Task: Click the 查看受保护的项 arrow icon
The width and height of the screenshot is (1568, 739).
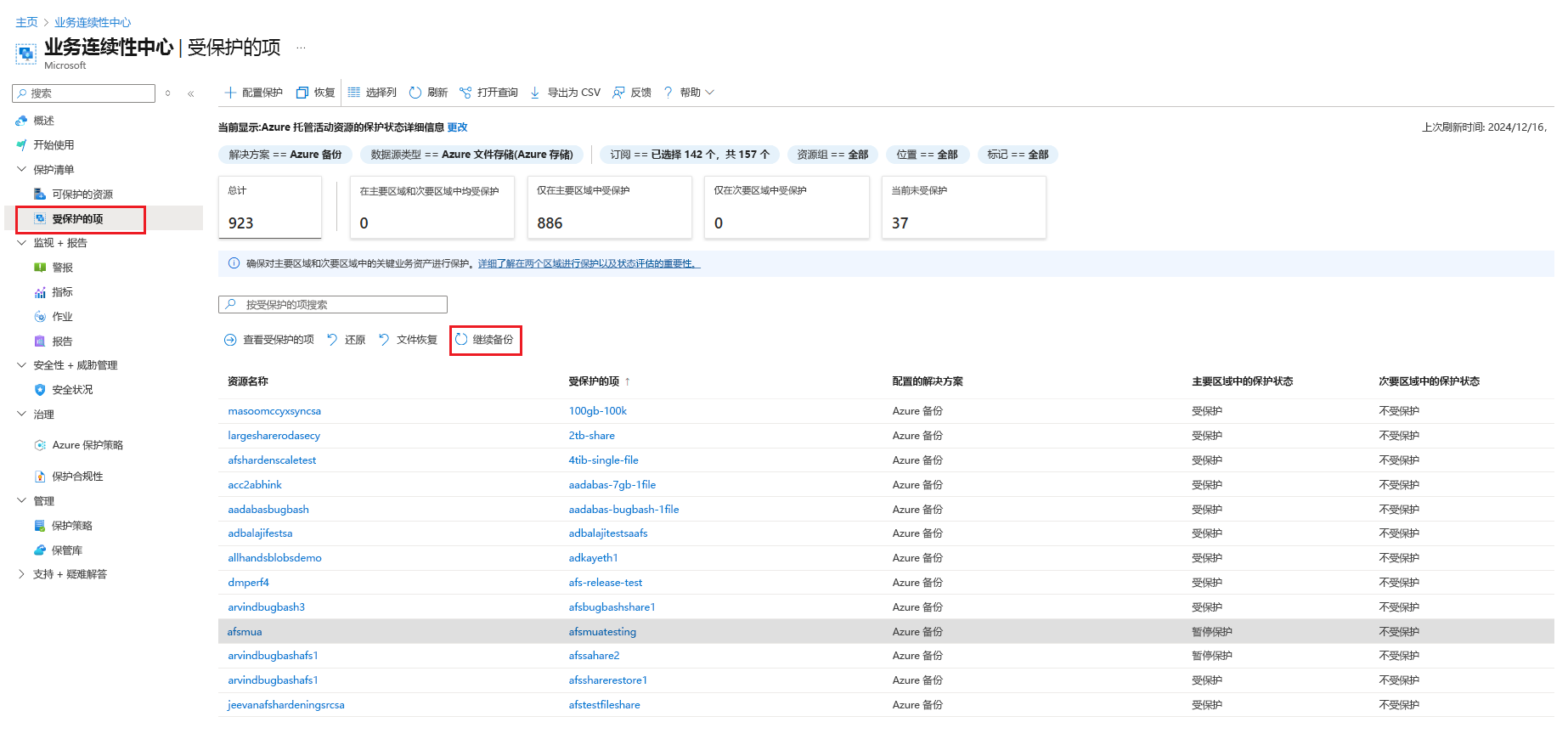Action: click(x=230, y=340)
